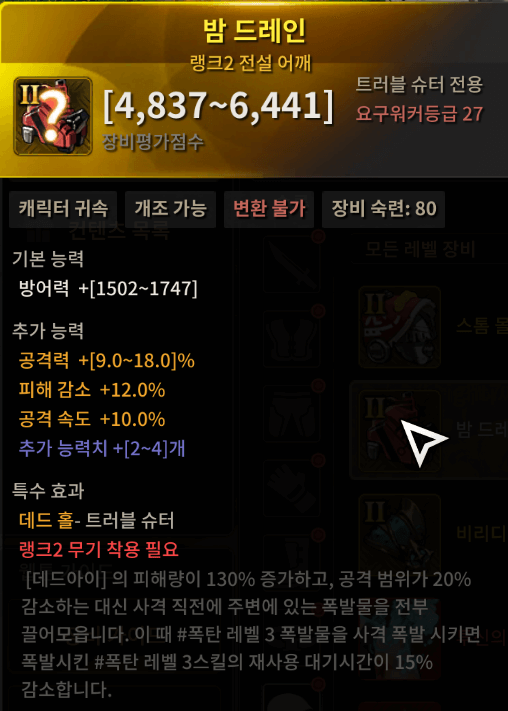Image resolution: width=508 pixels, height=711 pixels.
Task: Select the 스톰 몰 item name label
Action: pyautogui.click(x=482, y=326)
